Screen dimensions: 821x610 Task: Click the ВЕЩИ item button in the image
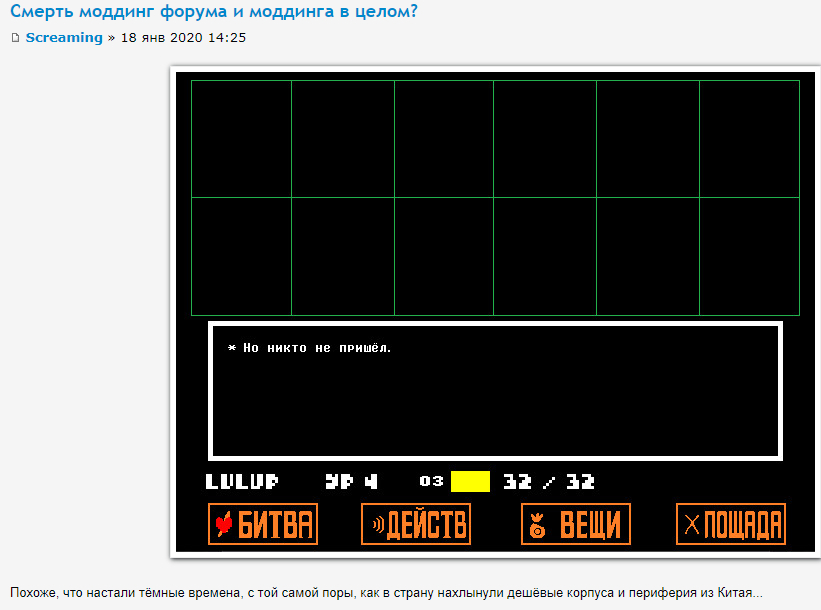pyautogui.click(x=576, y=524)
